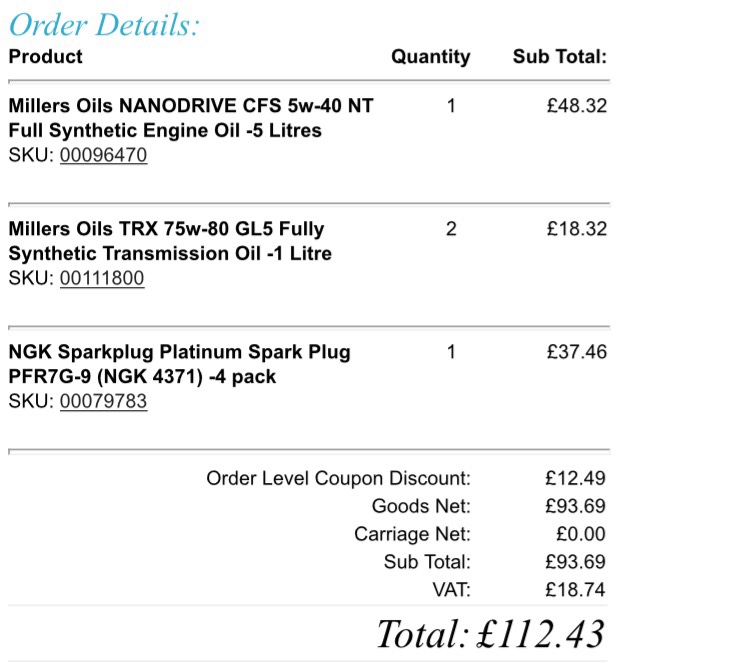
Task: Select the NGK Sparkplug Platinum product name
Action: pyautogui.click(x=180, y=364)
